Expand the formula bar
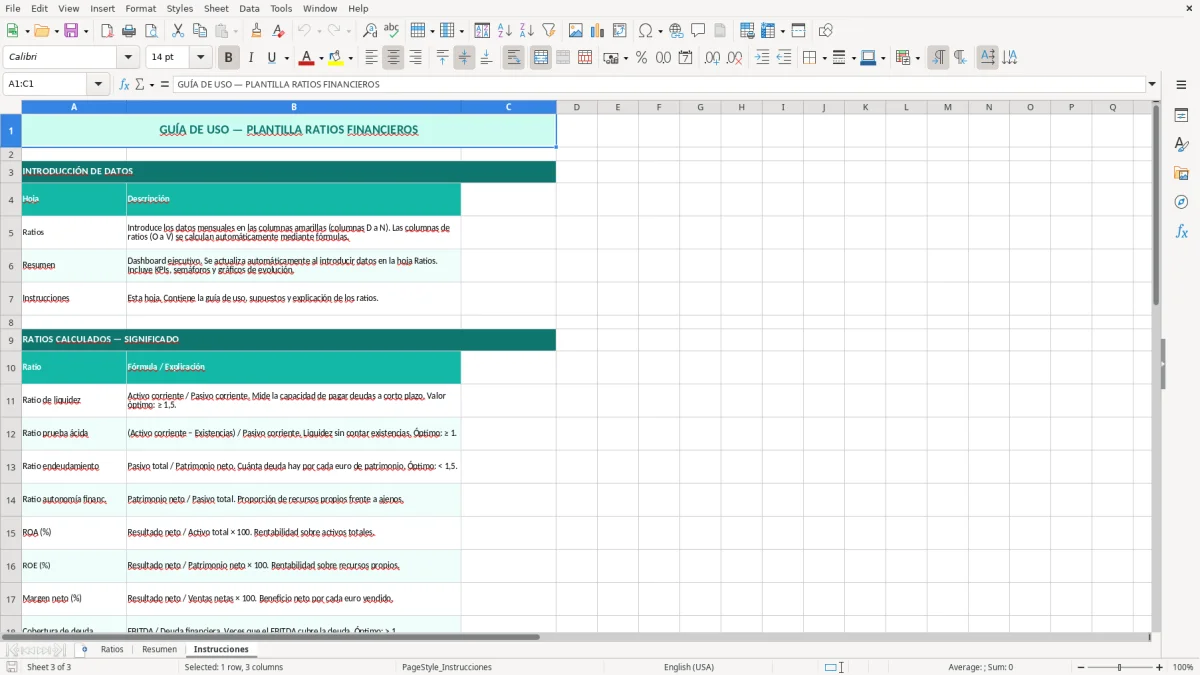1200x675 pixels. click(1152, 85)
